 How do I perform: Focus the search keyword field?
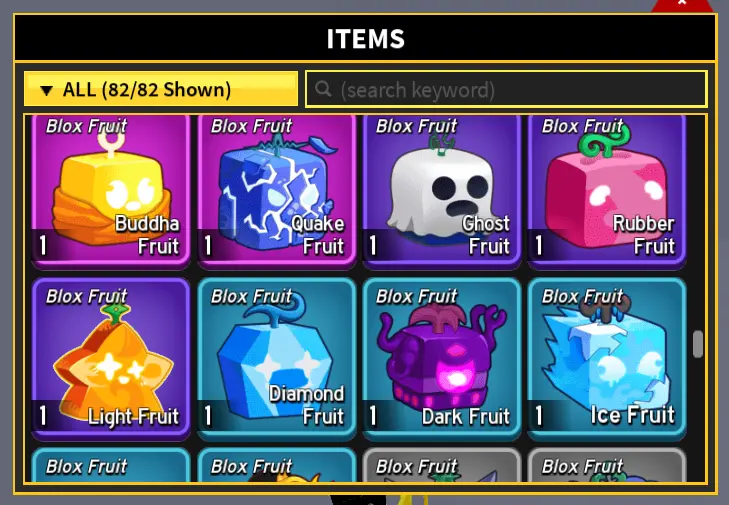(x=506, y=89)
